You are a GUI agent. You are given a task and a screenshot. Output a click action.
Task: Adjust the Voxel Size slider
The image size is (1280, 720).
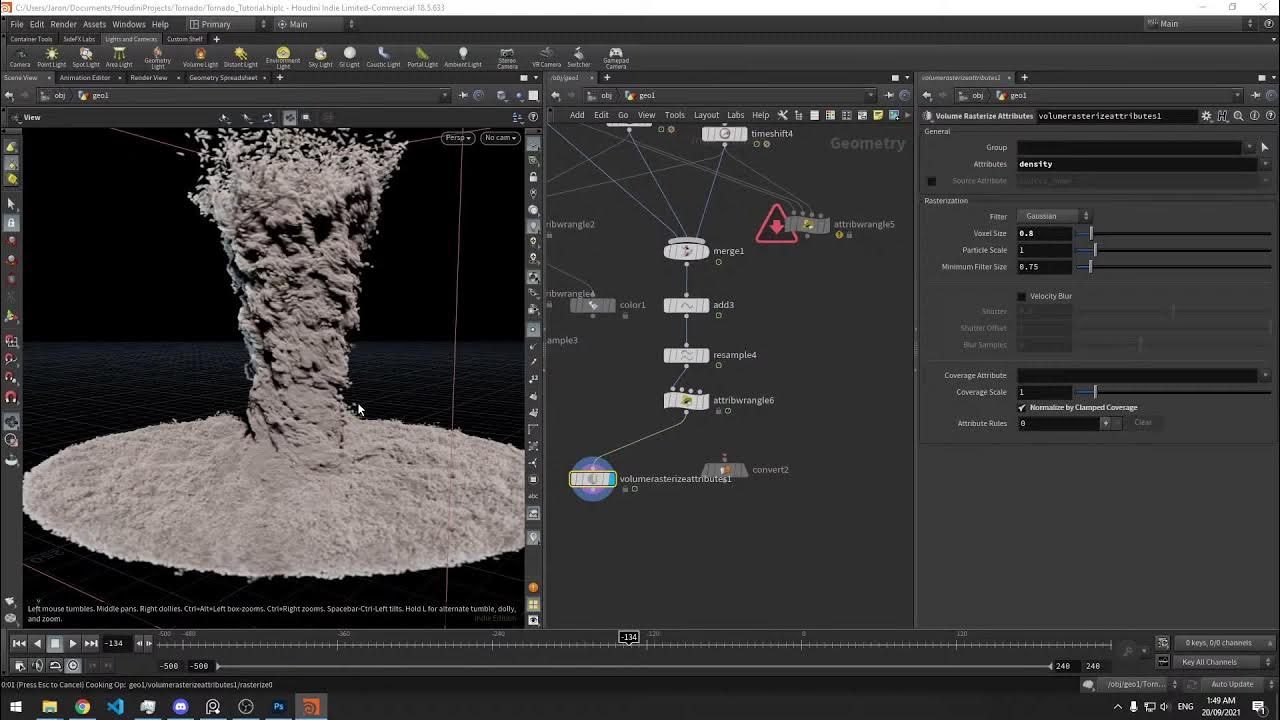pos(1091,234)
